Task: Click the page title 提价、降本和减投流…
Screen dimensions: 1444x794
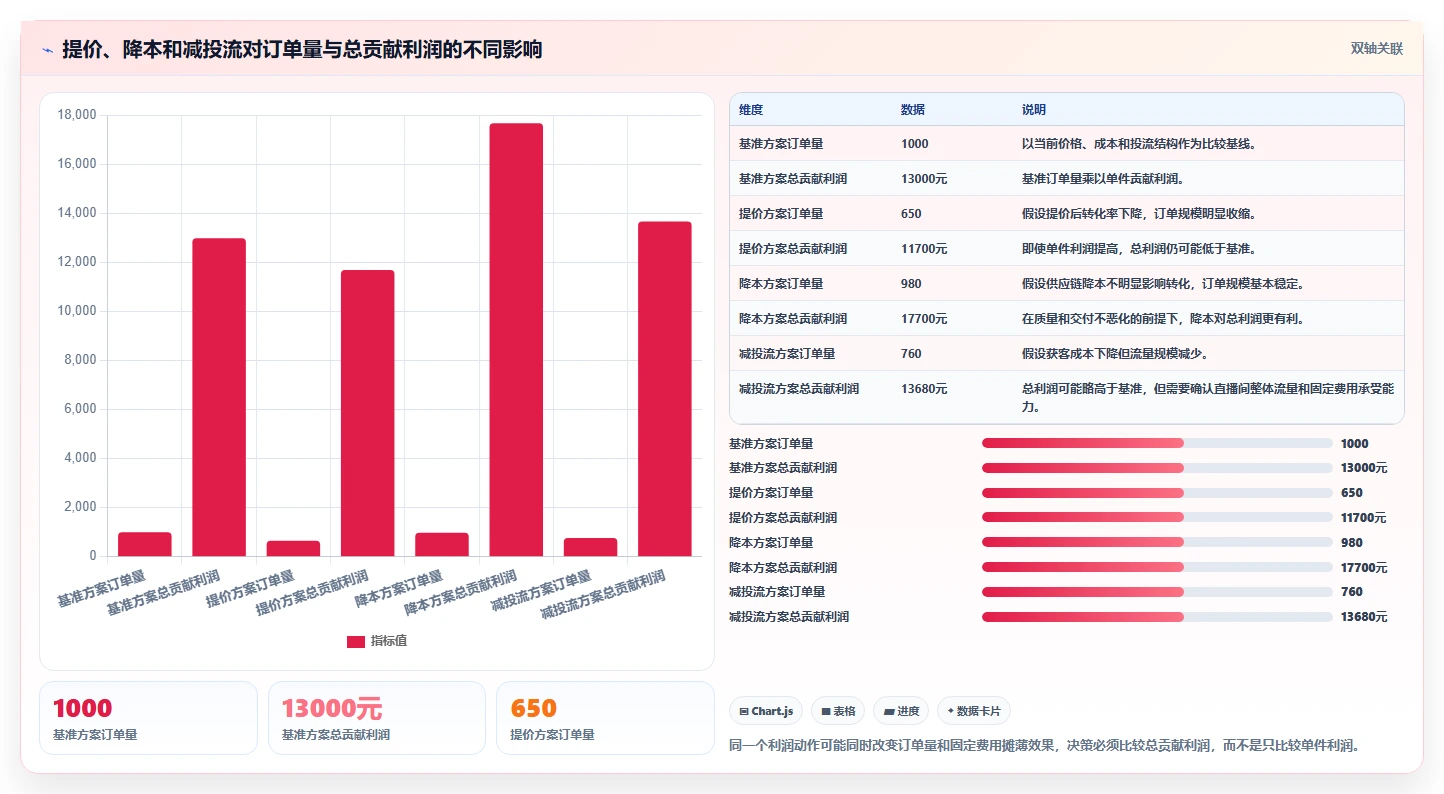Action: click(x=302, y=50)
